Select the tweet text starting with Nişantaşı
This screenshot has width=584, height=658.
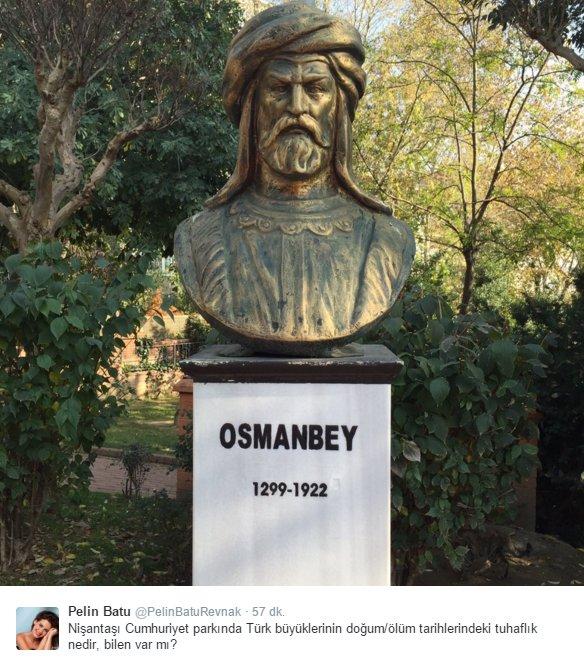coord(302,636)
